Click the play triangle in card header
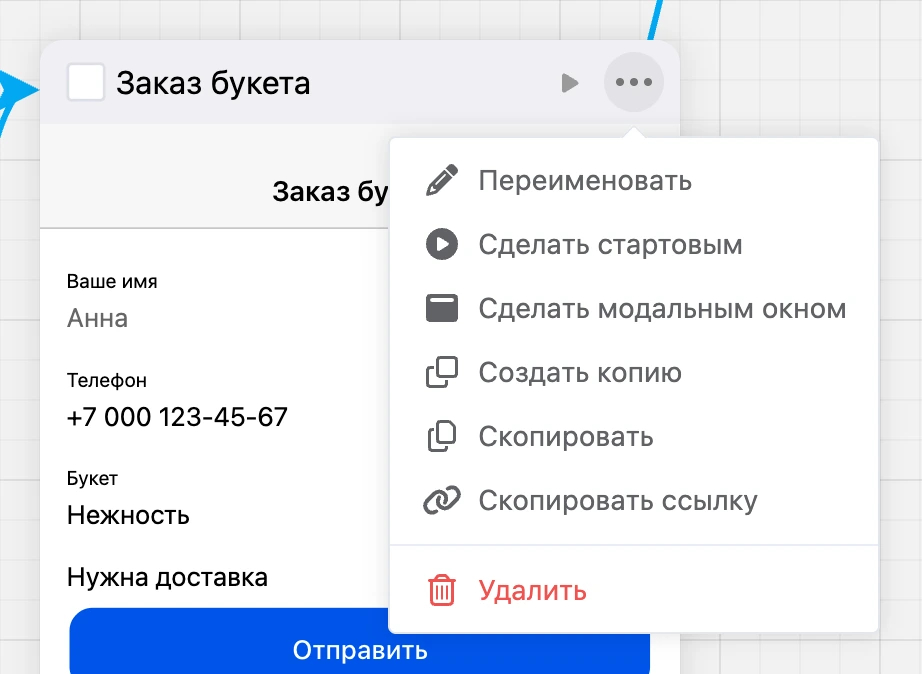 pyautogui.click(x=570, y=83)
